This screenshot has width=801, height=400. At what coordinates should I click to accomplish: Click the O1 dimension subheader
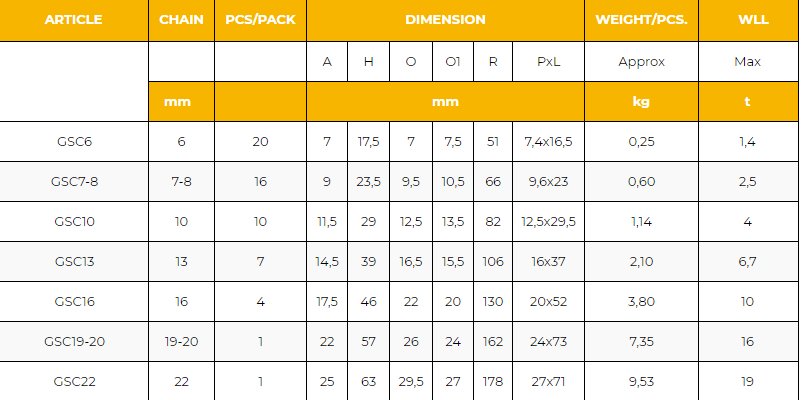click(x=452, y=62)
